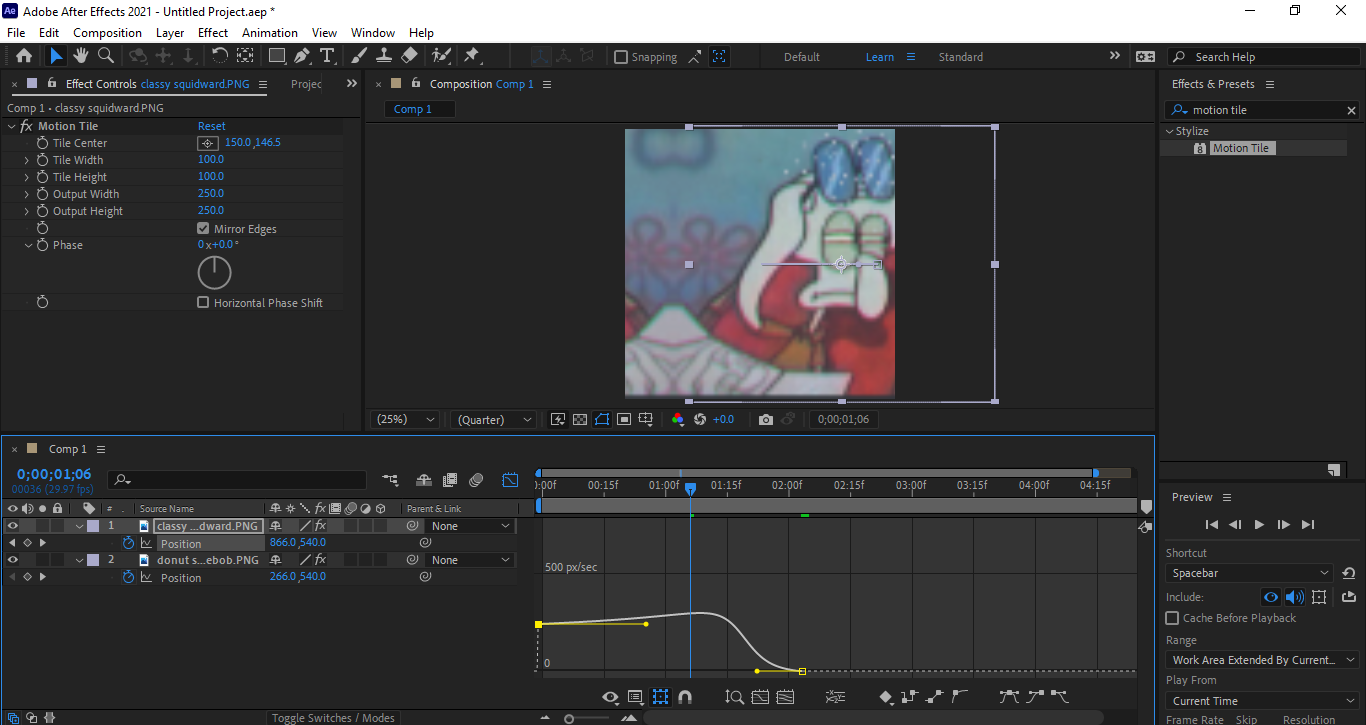Open the Shortcut Spacebar dropdown

click(1249, 573)
